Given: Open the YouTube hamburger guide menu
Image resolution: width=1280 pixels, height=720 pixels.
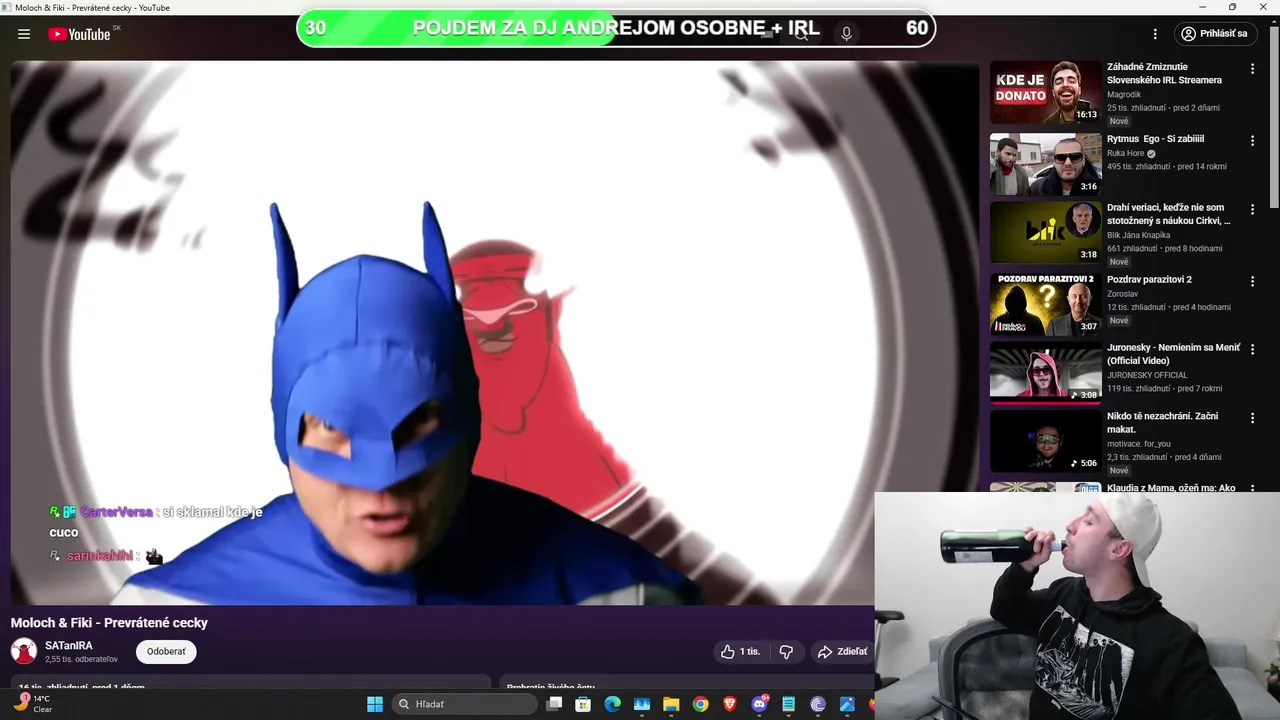Looking at the screenshot, I should [24, 34].
